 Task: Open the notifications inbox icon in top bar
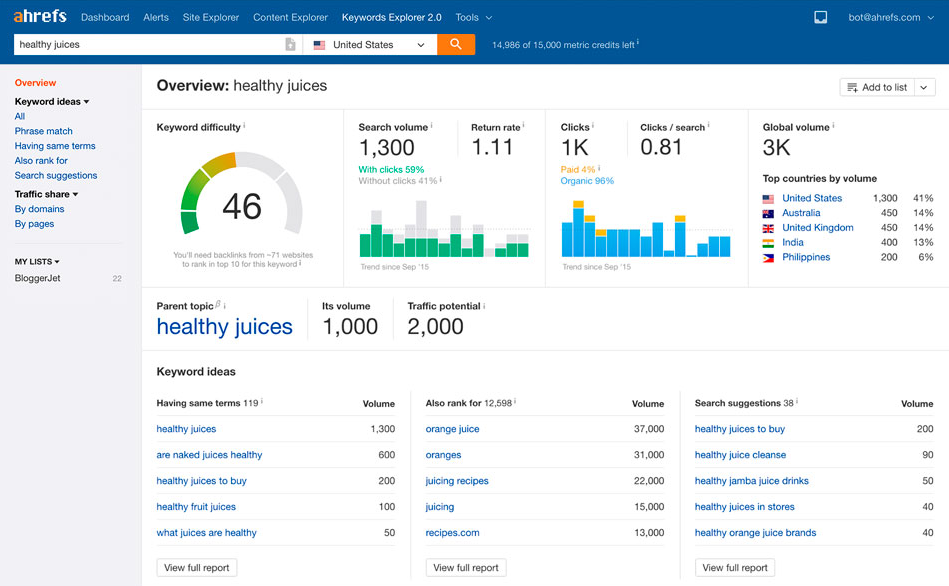pos(820,16)
